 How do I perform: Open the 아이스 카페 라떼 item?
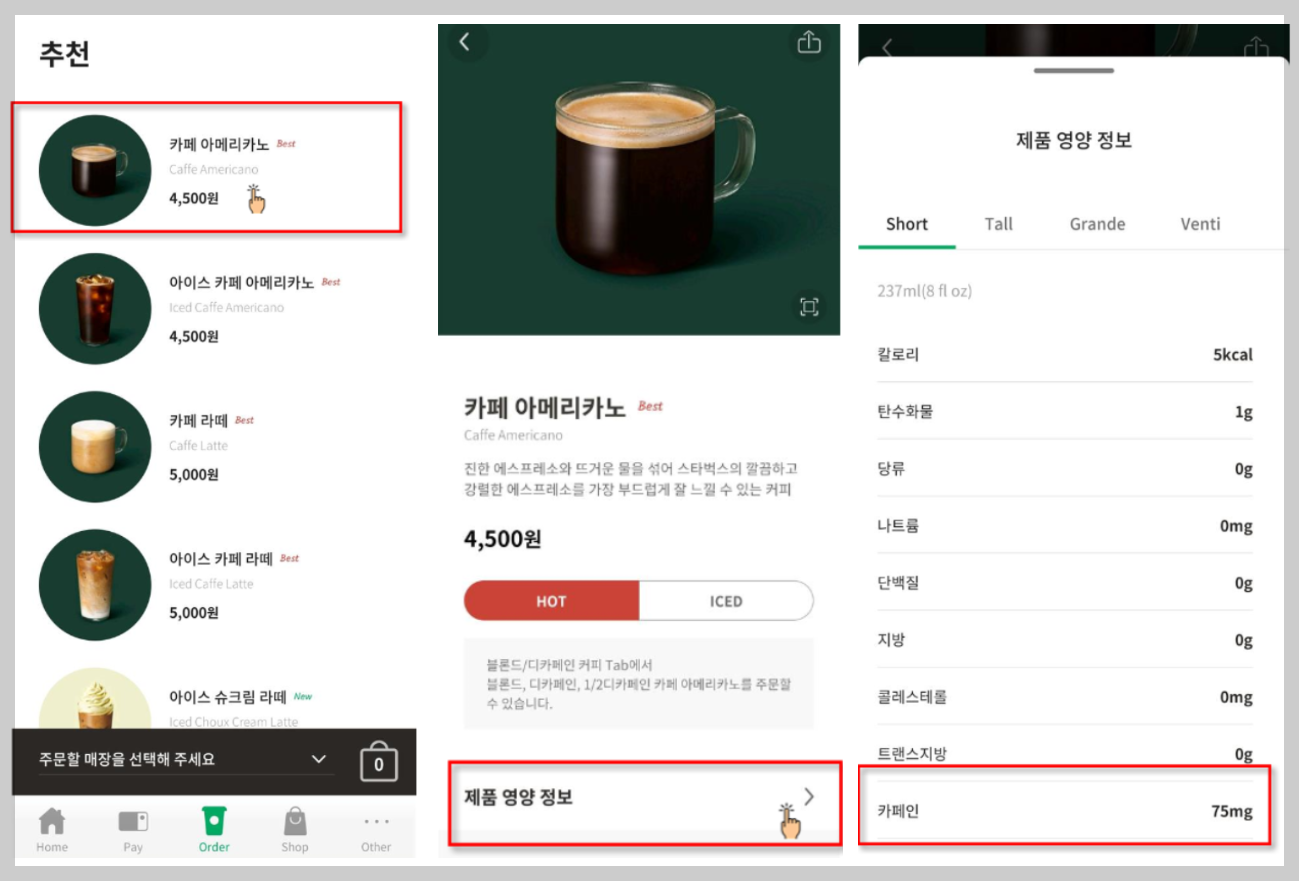[214, 584]
